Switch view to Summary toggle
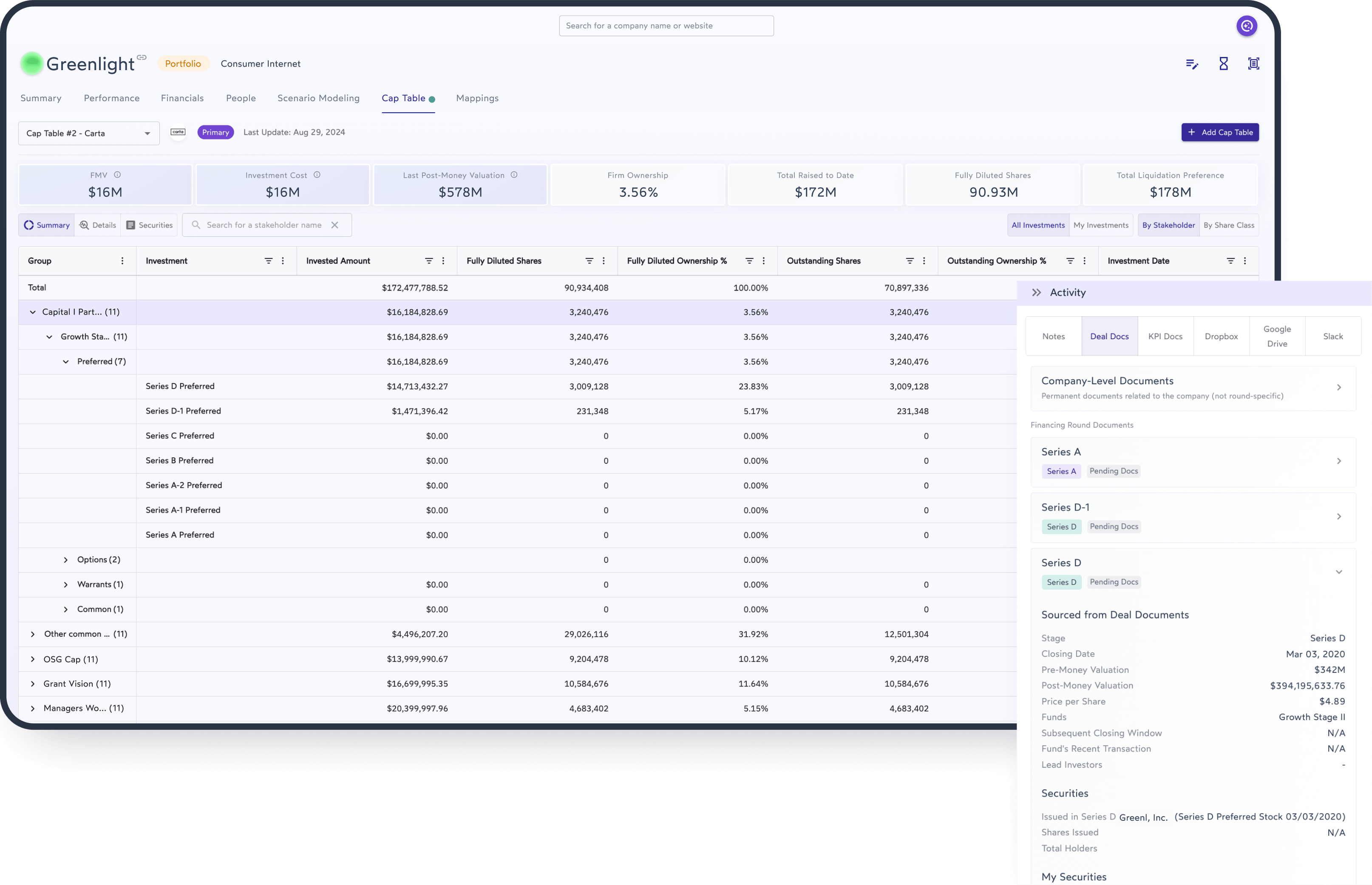The height and width of the screenshot is (885, 1372). click(46, 225)
